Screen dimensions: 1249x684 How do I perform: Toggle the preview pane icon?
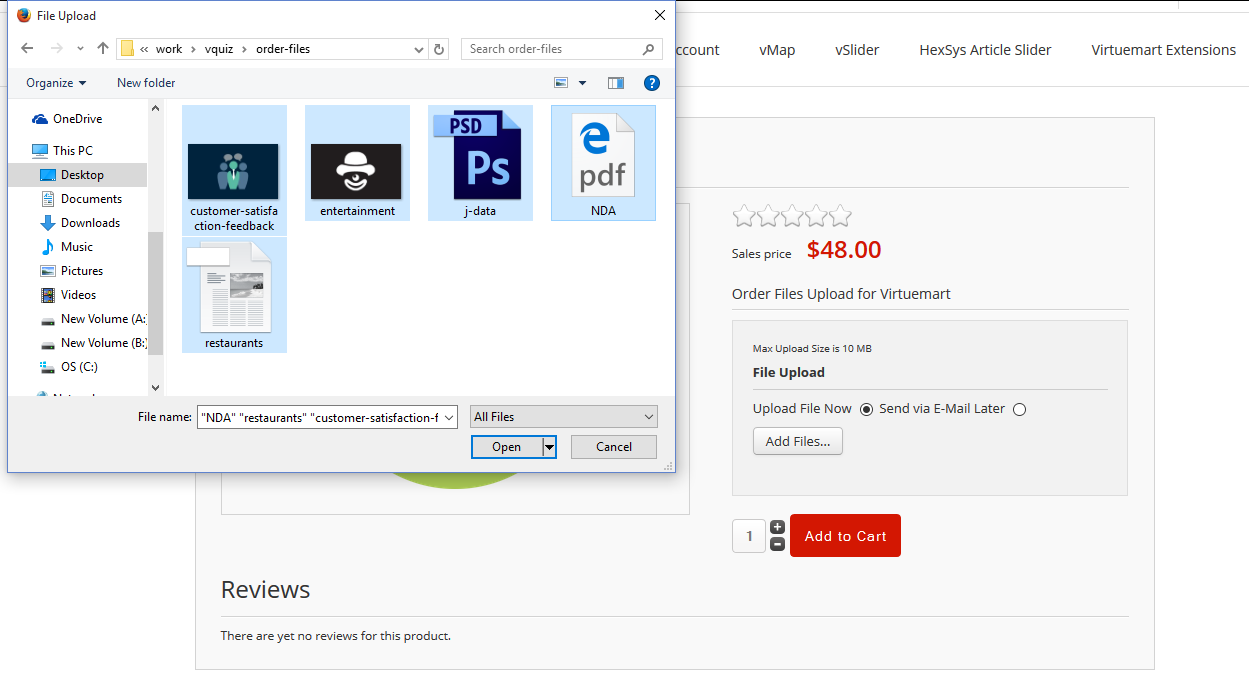pyautogui.click(x=616, y=83)
